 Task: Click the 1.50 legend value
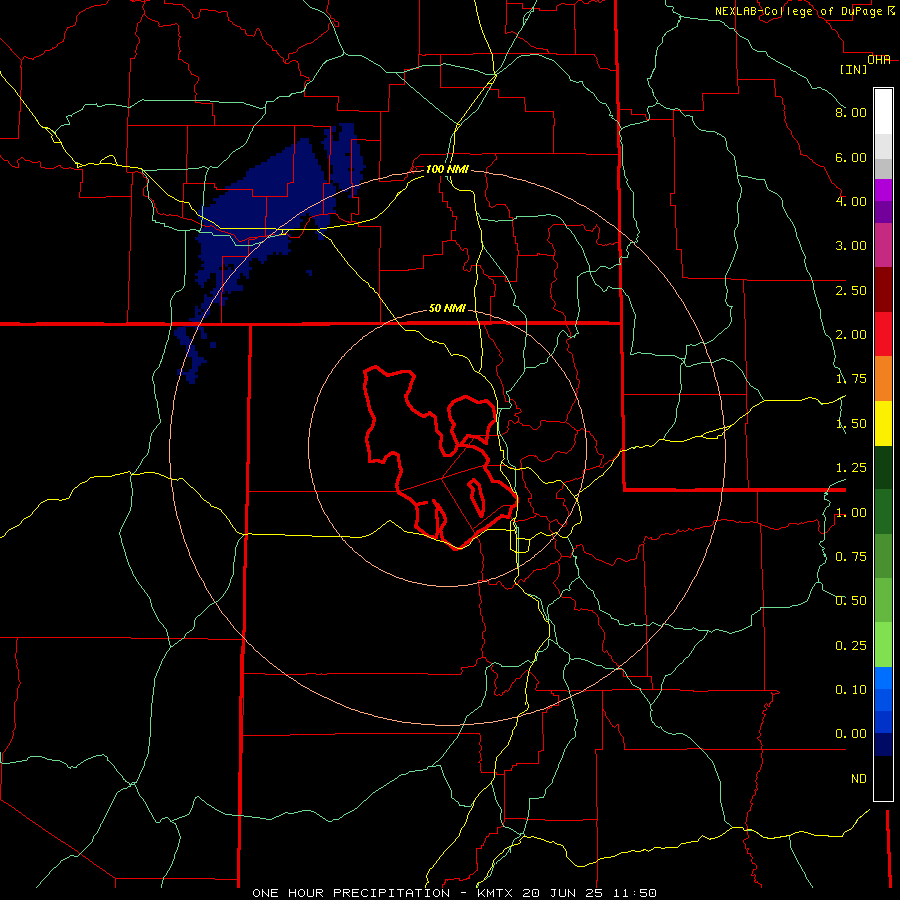(851, 424)
